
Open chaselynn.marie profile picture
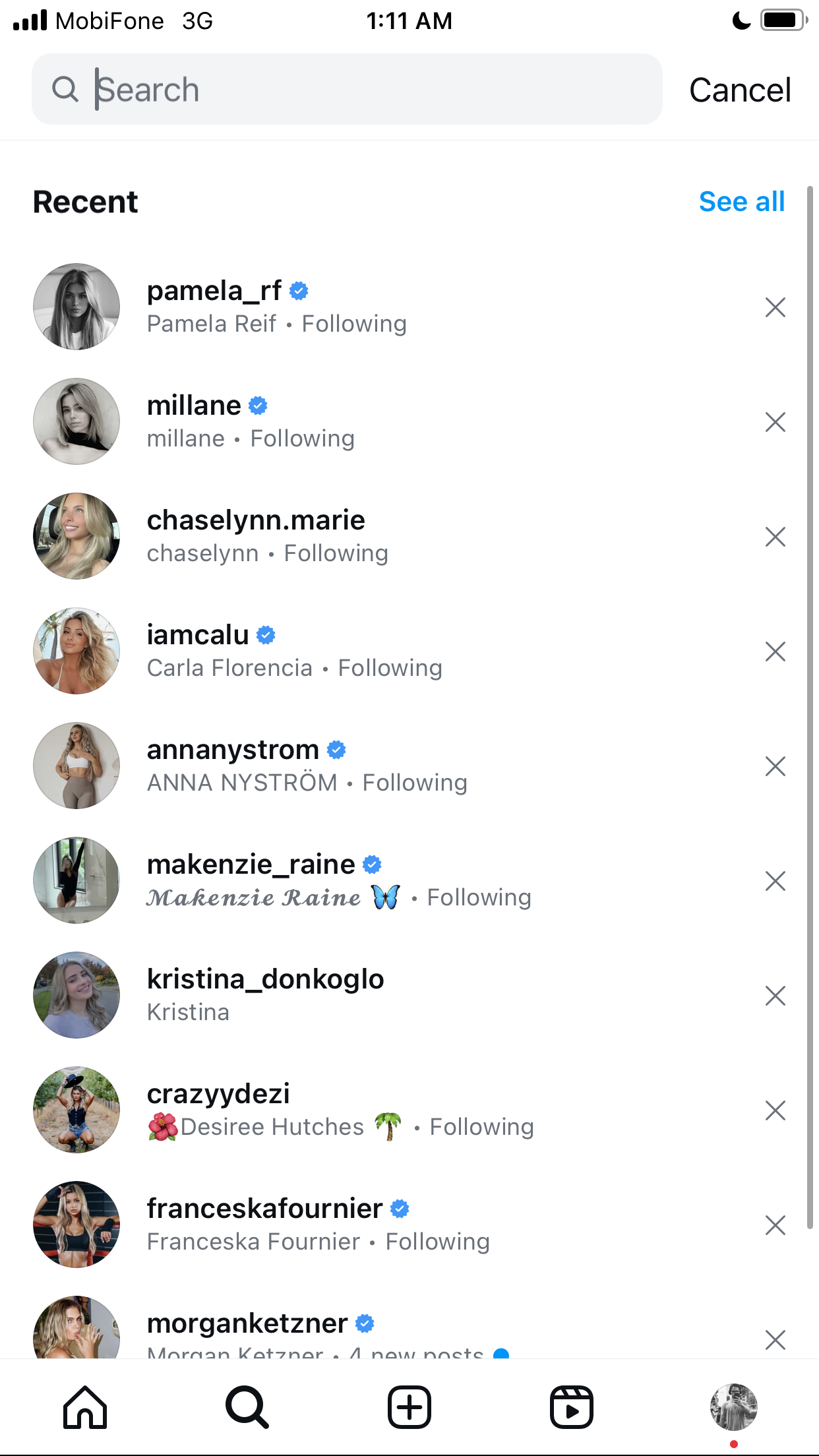pos(76,536)
